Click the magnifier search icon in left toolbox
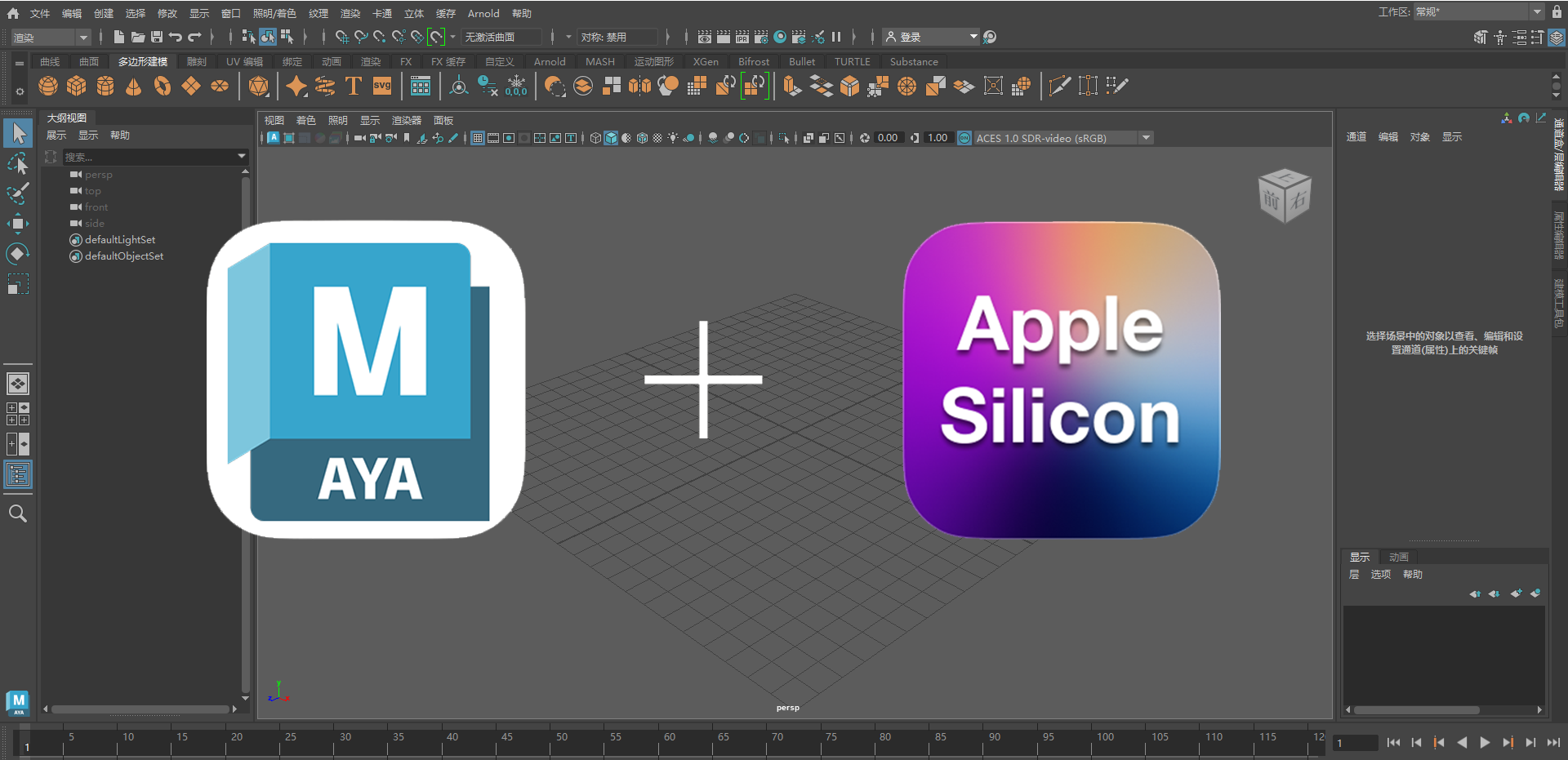 point(18,513)
